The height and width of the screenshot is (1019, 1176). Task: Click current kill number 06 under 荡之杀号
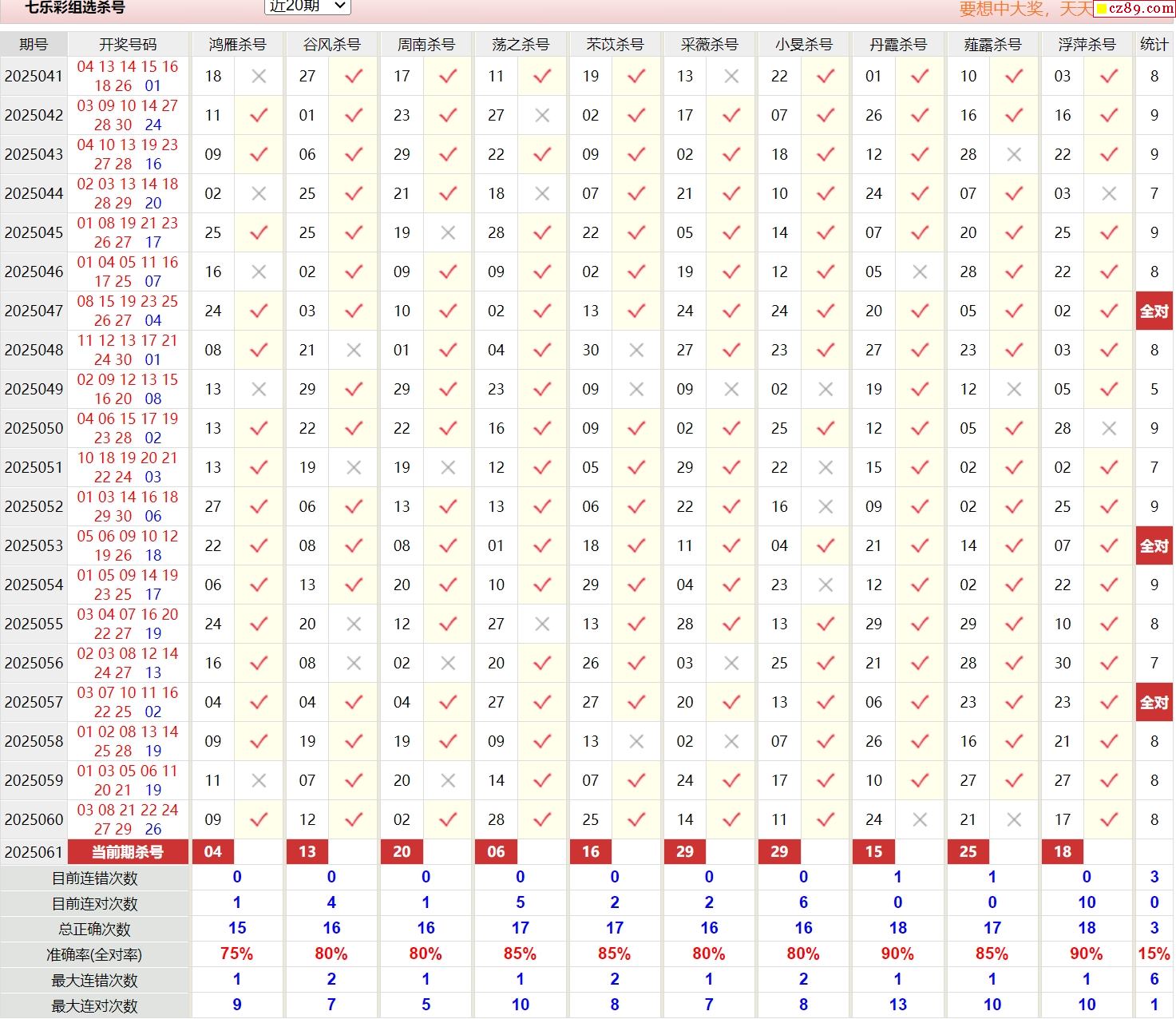(x=496, y=852)
